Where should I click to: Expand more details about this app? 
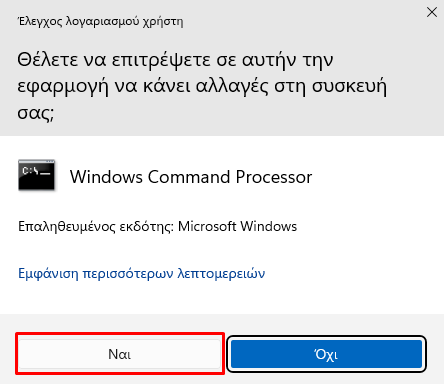(x=142, y=273)
